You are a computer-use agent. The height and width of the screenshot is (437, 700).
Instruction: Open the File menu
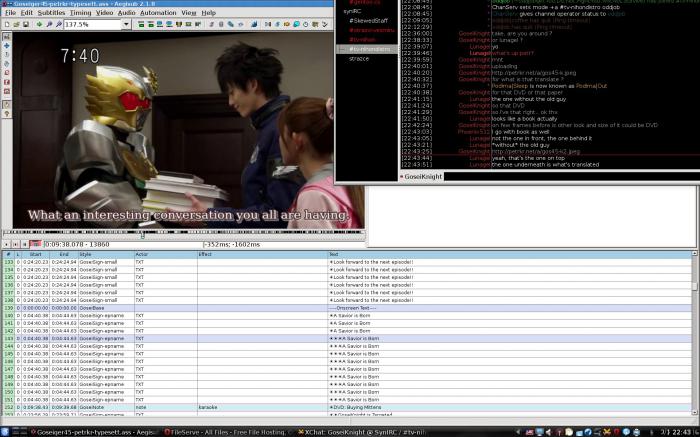click(x=10, y=13)
